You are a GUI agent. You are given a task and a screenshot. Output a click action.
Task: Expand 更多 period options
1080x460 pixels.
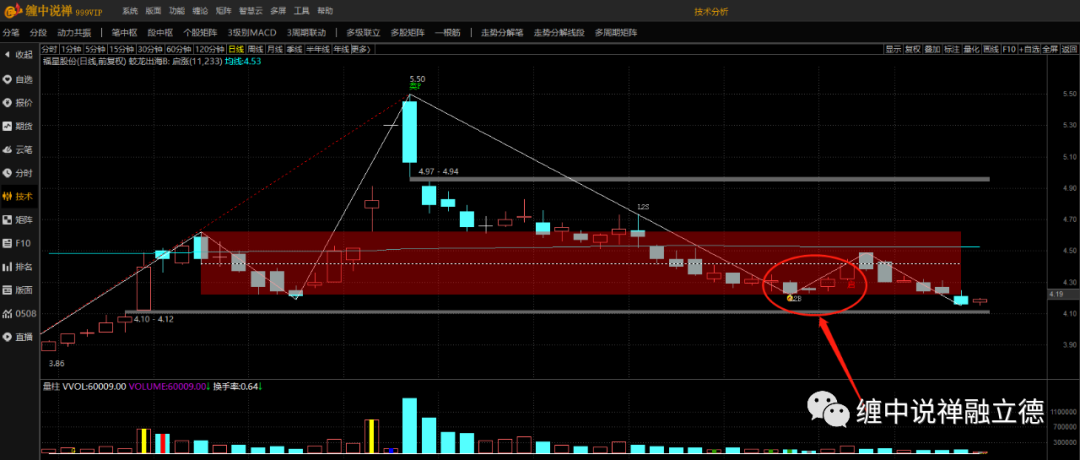tap(361, 49)
